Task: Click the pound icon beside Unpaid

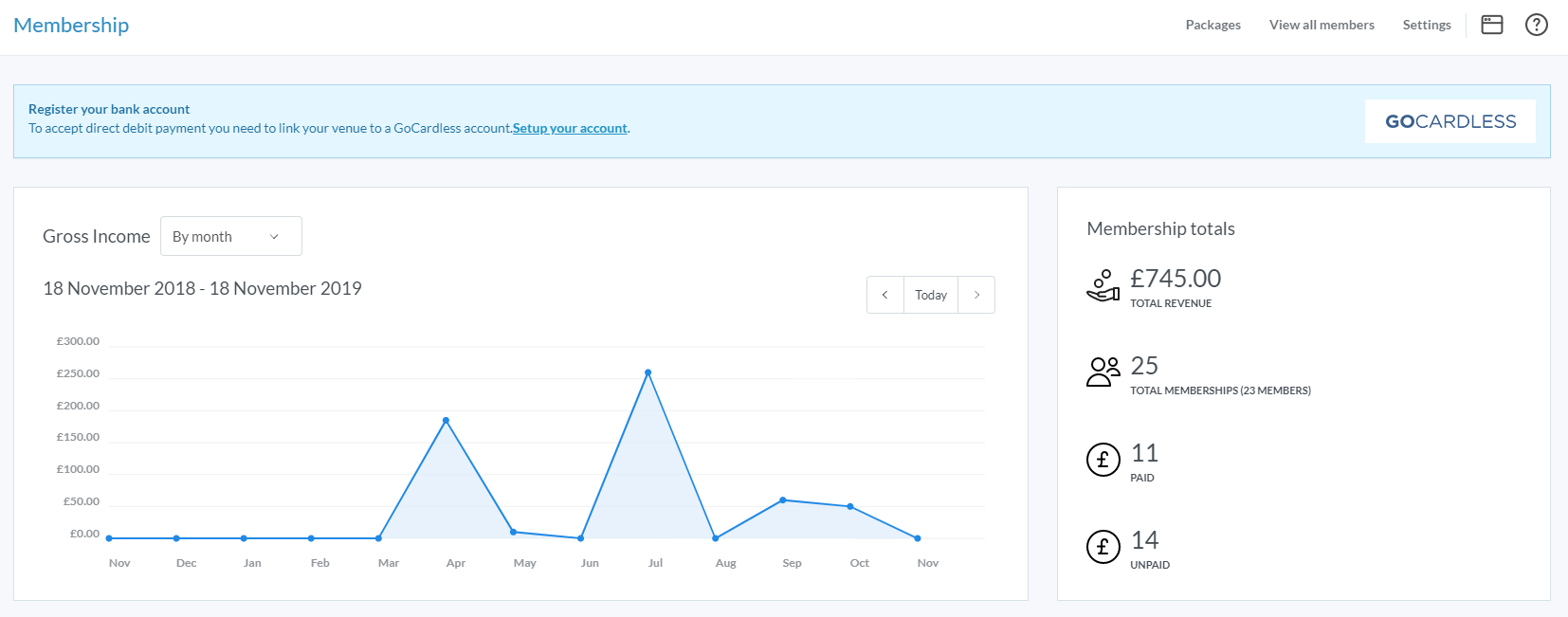Action: [1103, 547]
